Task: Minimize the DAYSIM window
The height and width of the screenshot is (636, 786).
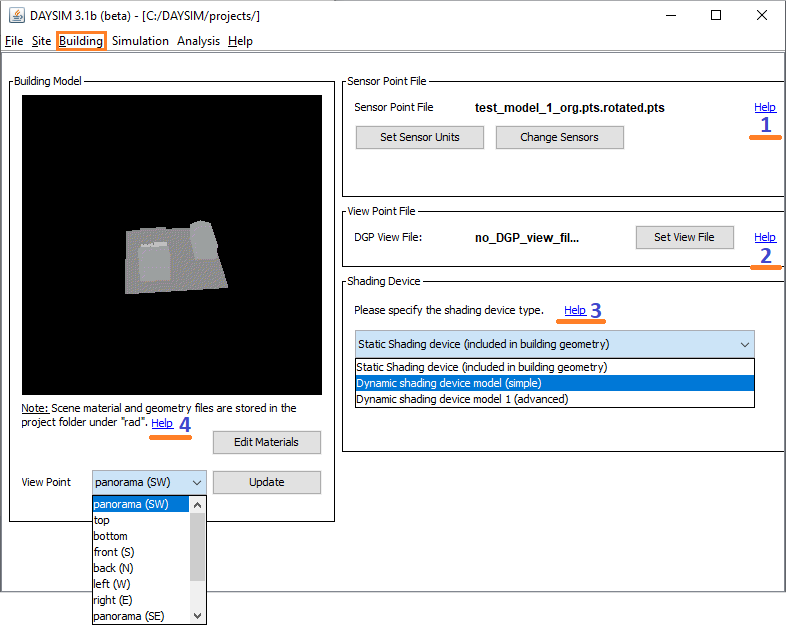Action: click(x=671, y=16)
